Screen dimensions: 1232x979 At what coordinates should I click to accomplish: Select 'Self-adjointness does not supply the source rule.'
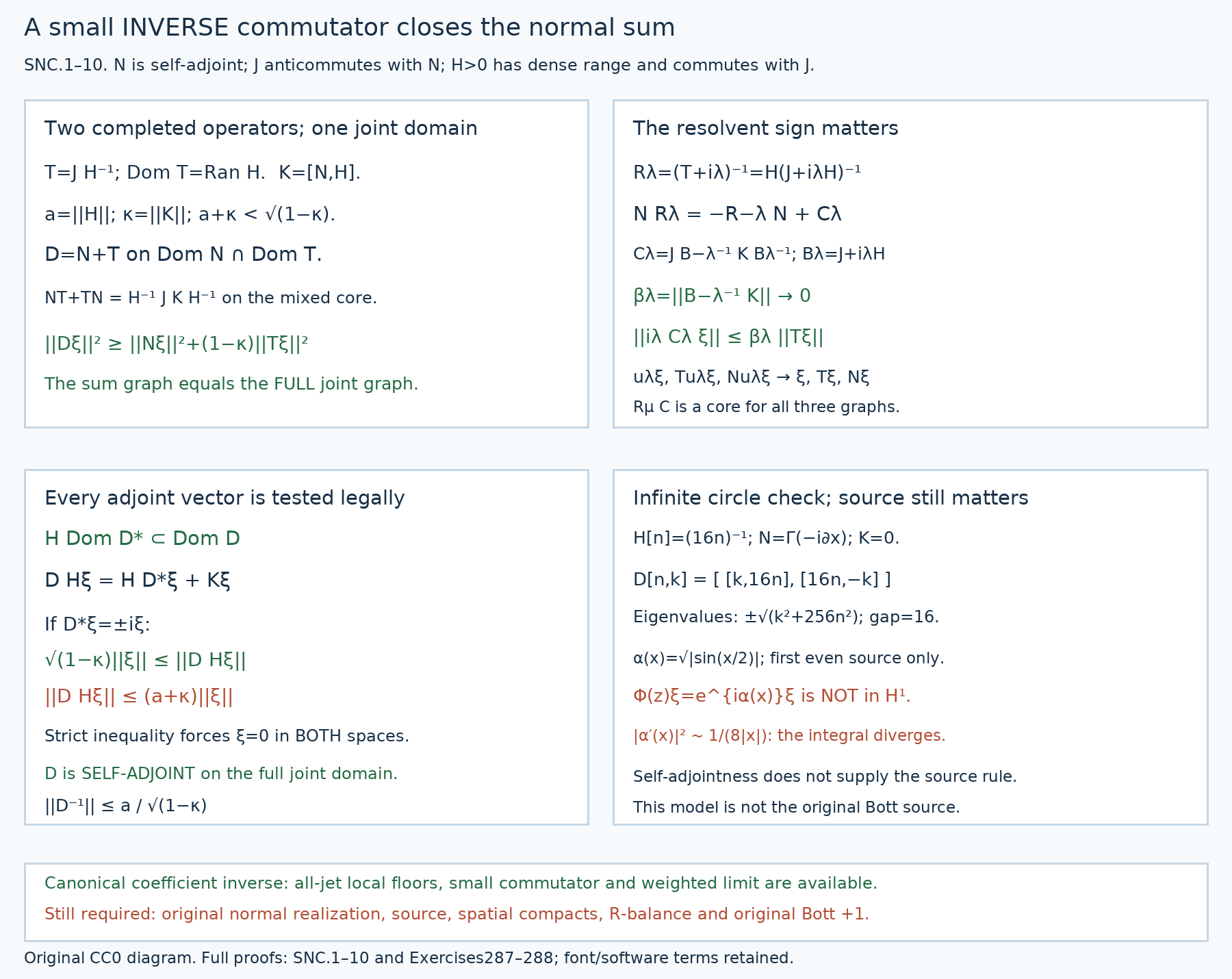825,777
